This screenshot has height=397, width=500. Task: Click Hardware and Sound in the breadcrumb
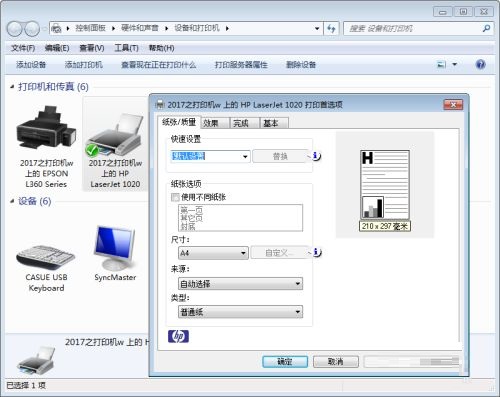coord(140,28)
